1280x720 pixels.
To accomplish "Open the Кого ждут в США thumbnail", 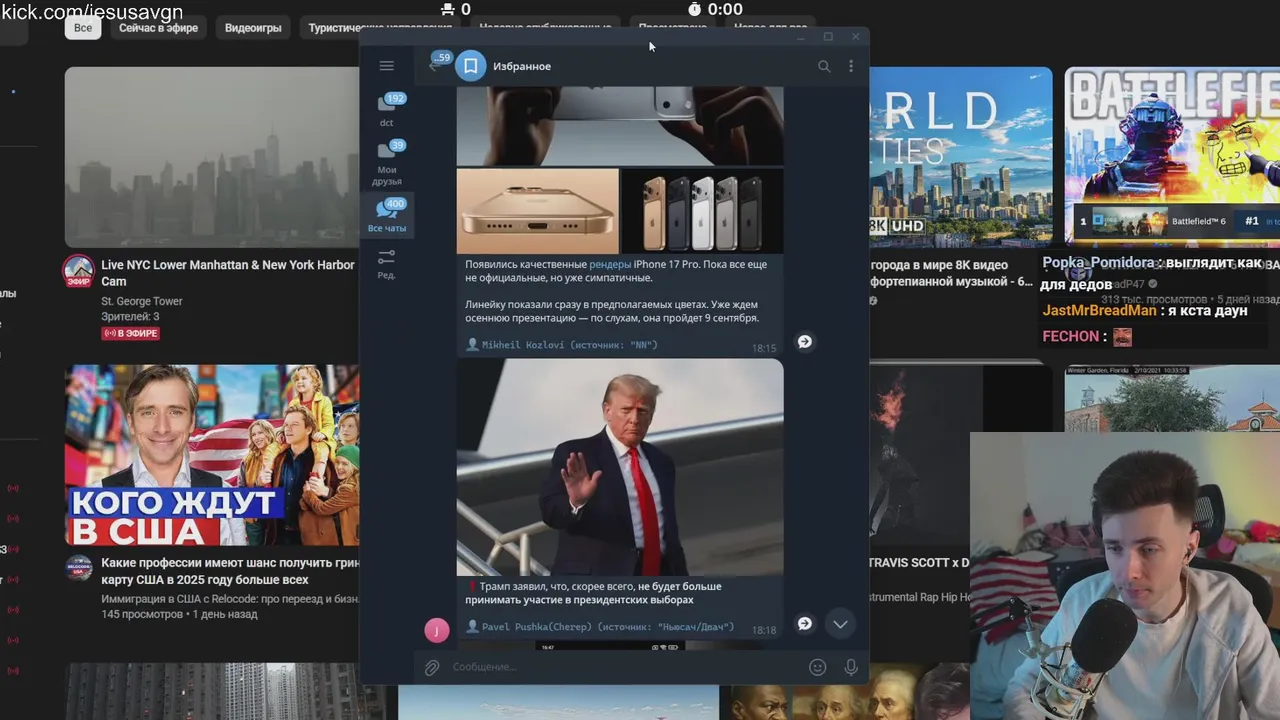I will 212,455.
